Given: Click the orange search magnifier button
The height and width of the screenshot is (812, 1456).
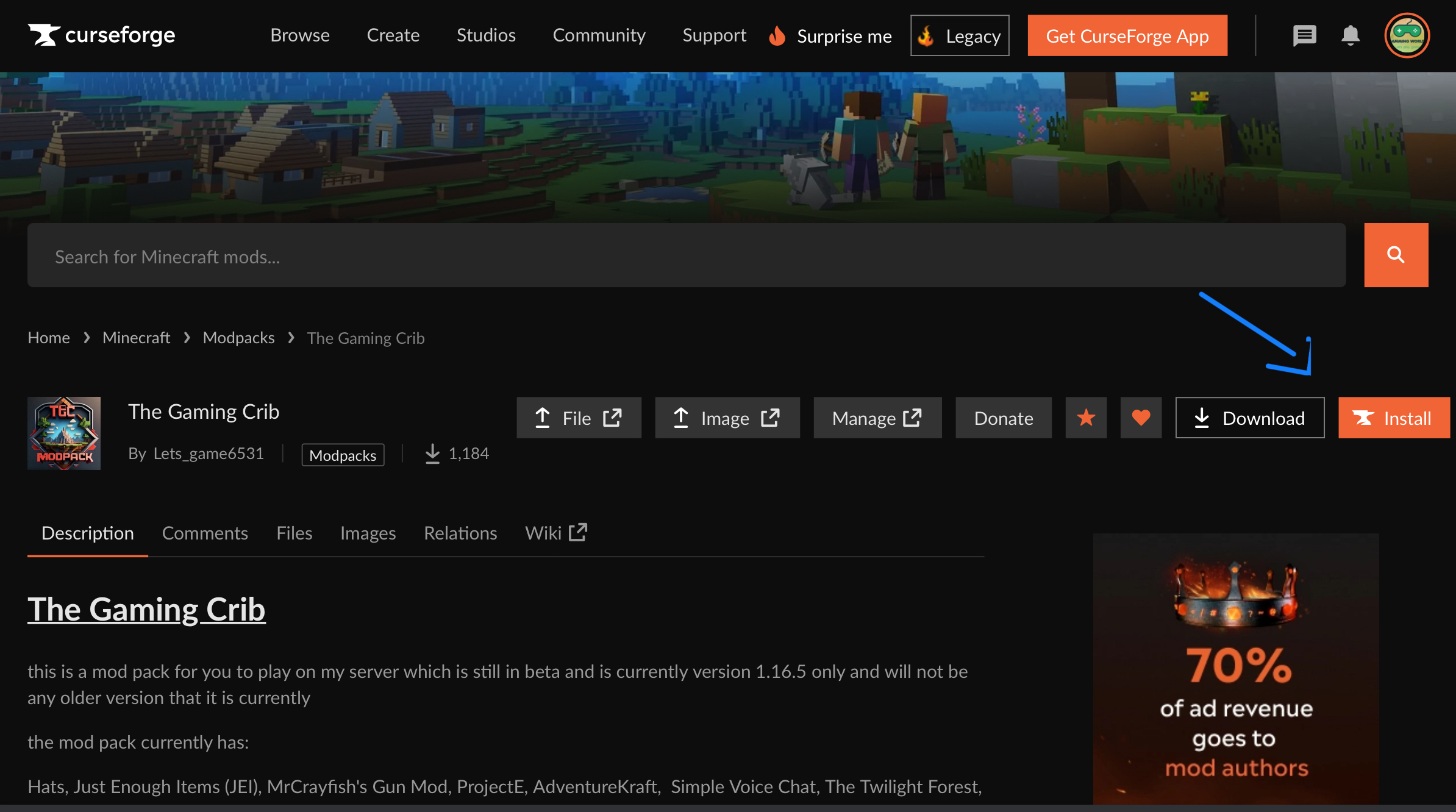Looking at the screenshot, I should click(x=1396, y=255).
